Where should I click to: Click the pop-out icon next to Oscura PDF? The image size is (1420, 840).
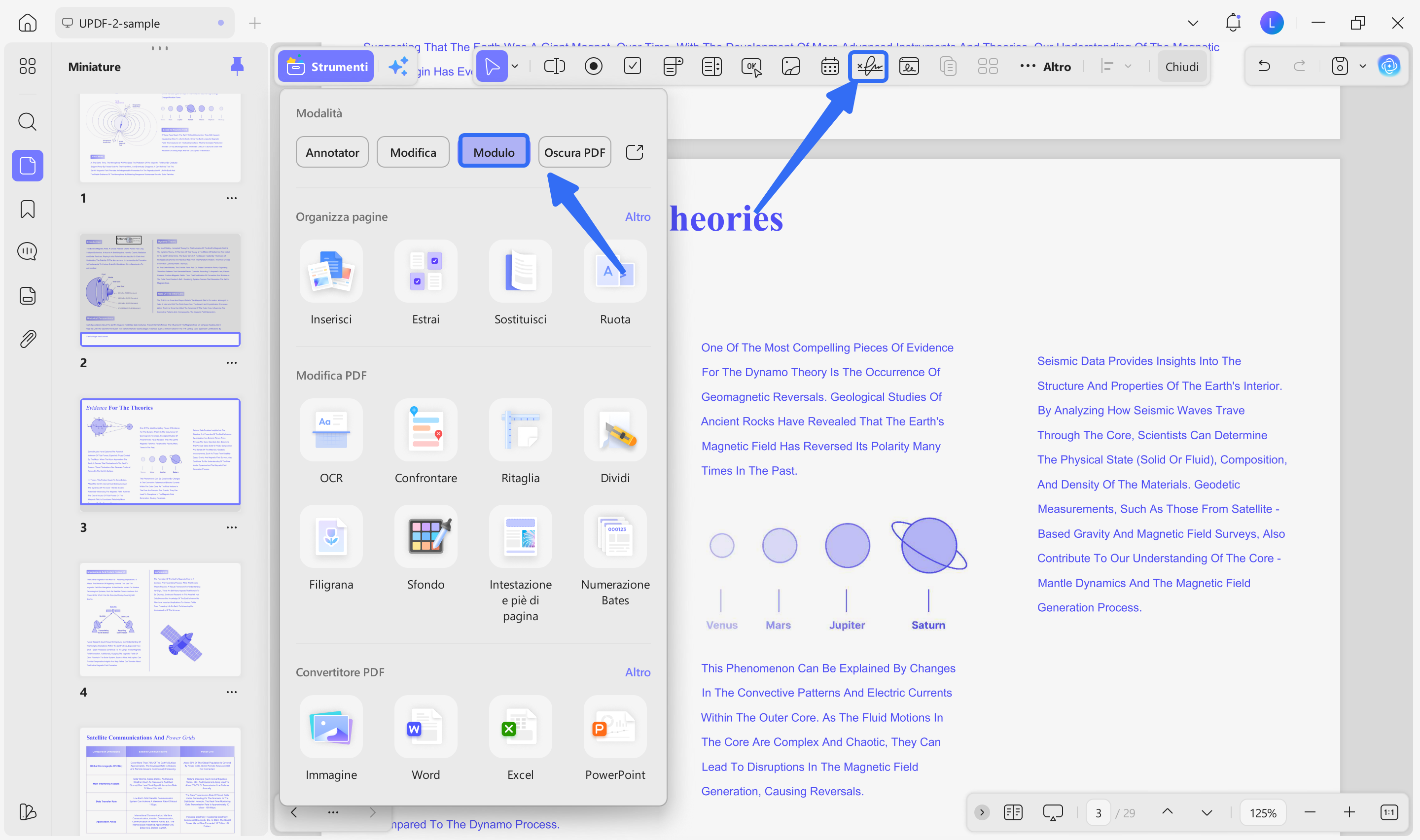coord(635,152)
